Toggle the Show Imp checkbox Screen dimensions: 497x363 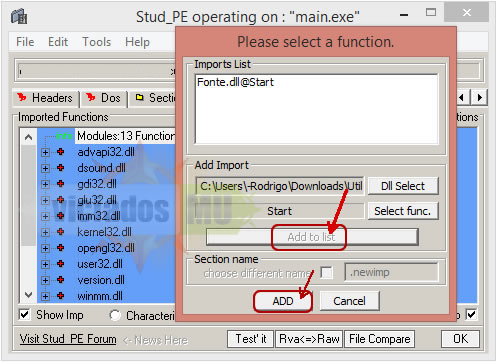click(25, 314)
